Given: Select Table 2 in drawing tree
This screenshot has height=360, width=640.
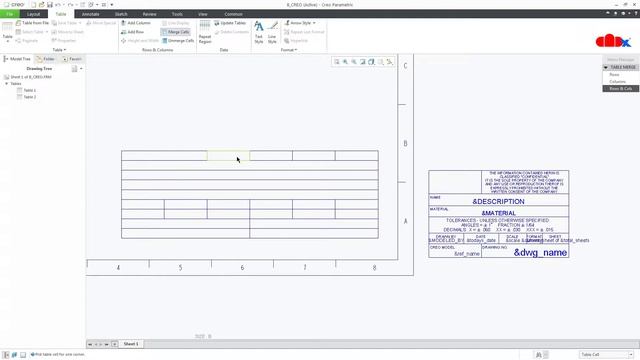Looking at the screenshot, I should [x=27, y=97].
